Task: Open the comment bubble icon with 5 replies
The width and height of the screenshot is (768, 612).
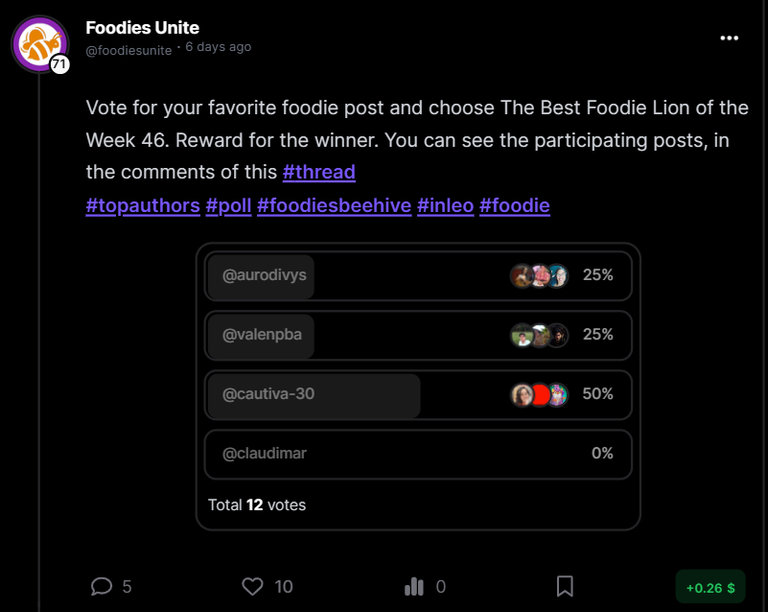Action: click(101, 586)
